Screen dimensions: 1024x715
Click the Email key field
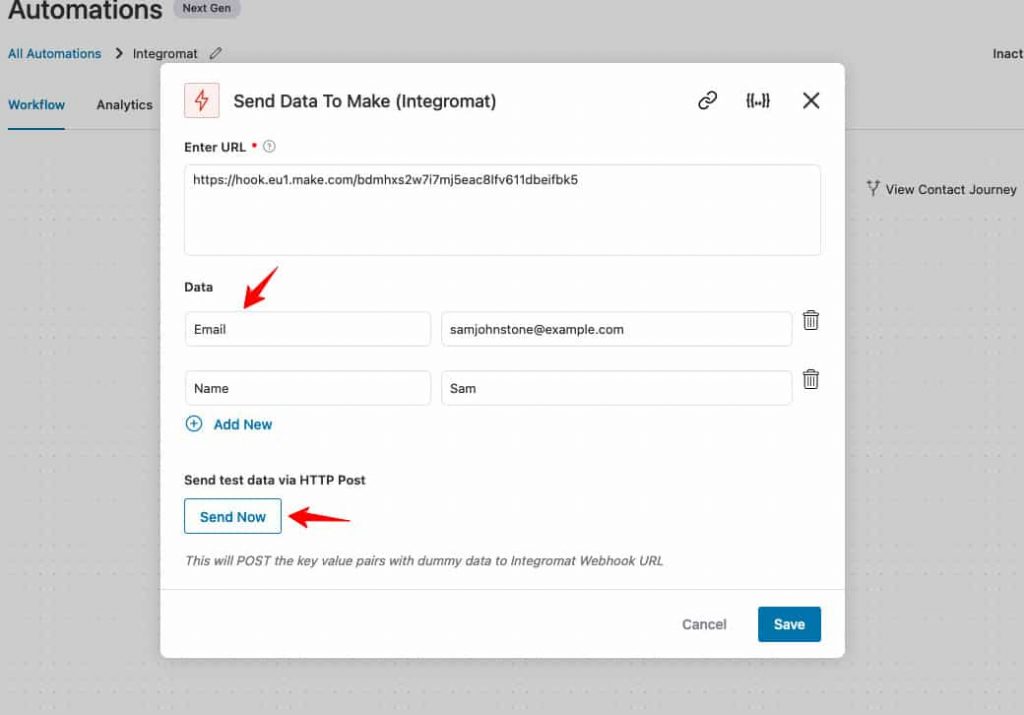tap(308, 329)
